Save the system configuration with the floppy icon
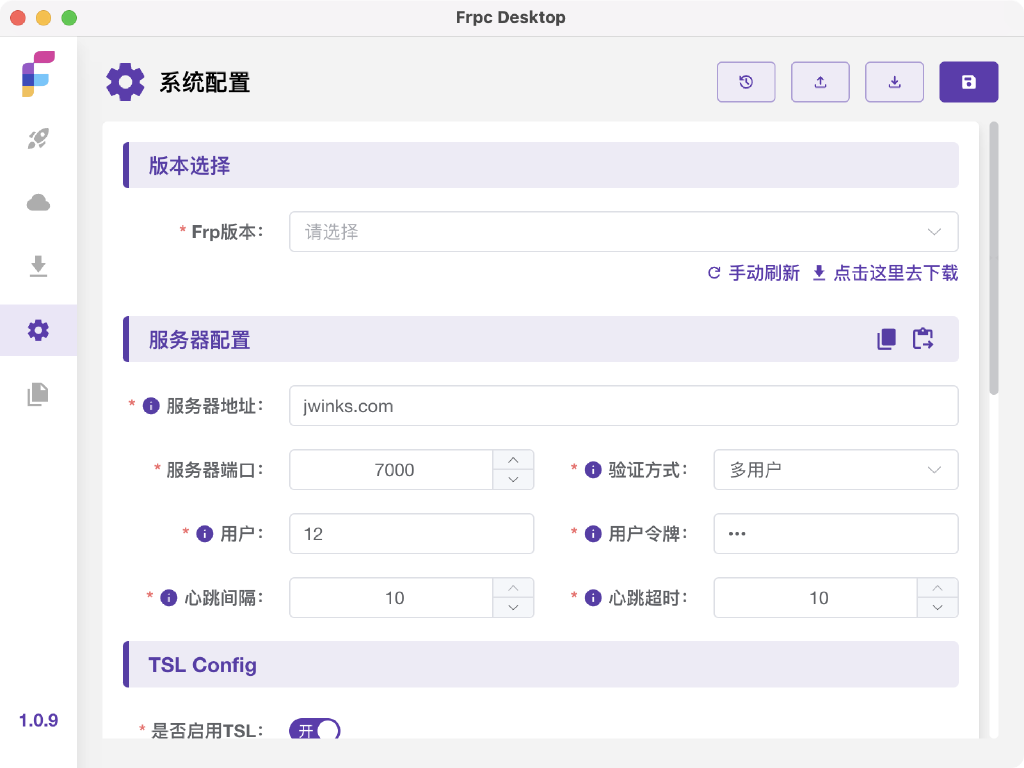The height and width of the screenshot is (768, 1024). (x=968, y=82)
